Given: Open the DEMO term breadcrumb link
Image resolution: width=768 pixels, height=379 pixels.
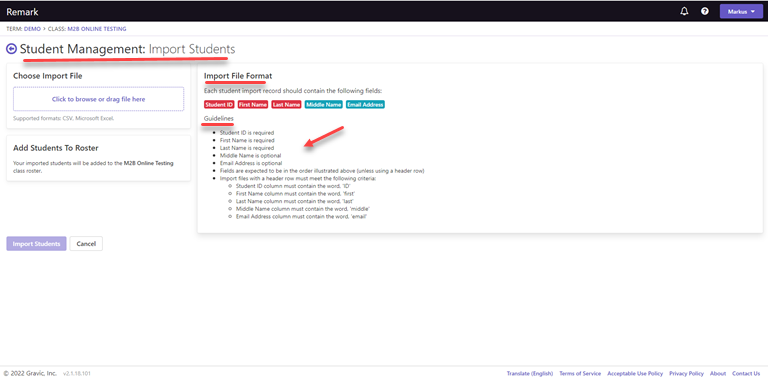Looking at the screenshot, I should click(32, 29).
